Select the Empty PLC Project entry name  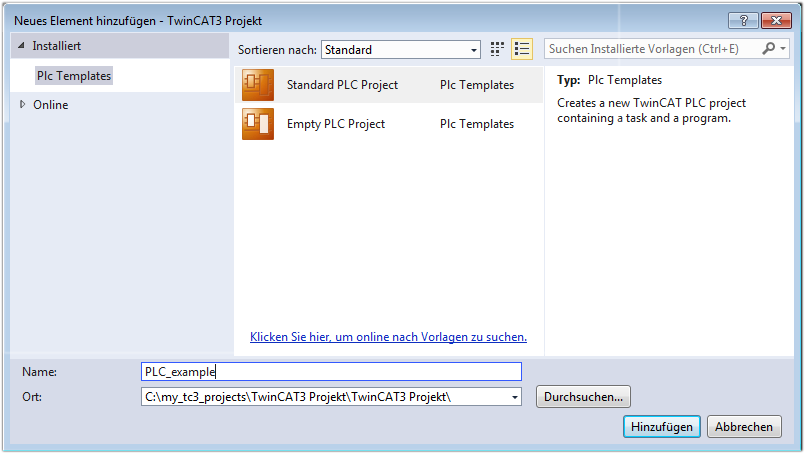336,124
